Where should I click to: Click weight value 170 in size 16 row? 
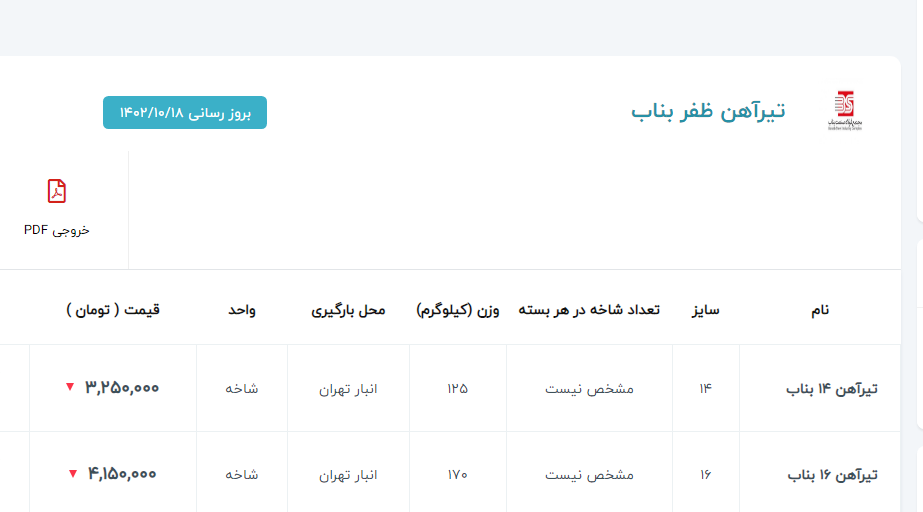(x=457, y=475)
